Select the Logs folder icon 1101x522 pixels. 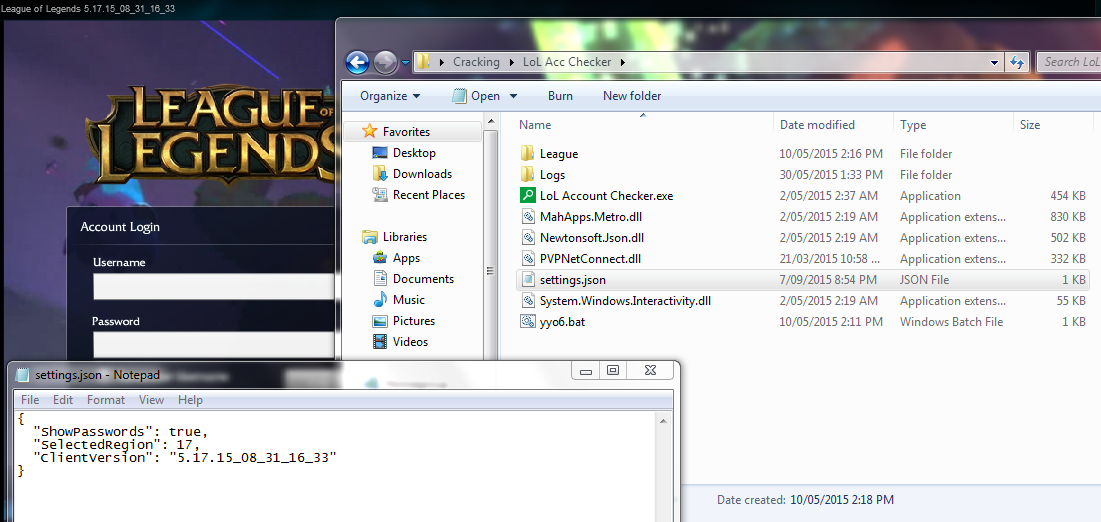point(528,175)
